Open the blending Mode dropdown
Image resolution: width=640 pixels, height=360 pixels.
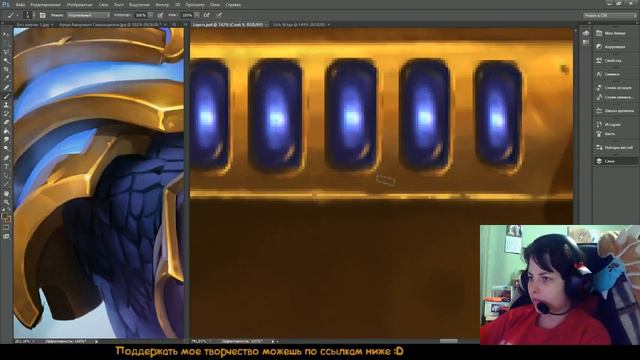(x=89, y=15)
